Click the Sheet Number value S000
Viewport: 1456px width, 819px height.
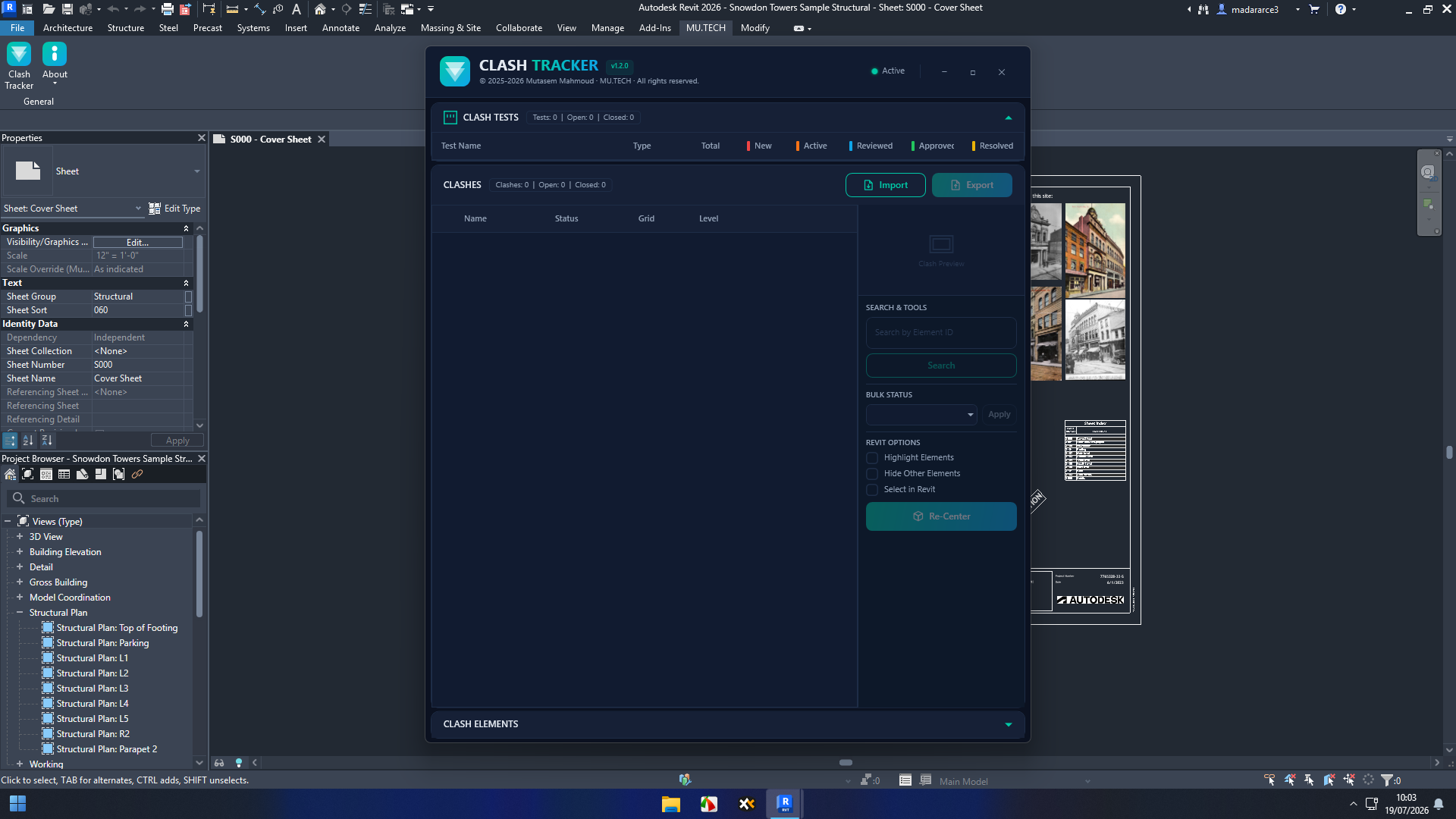[x=103, y=365]
